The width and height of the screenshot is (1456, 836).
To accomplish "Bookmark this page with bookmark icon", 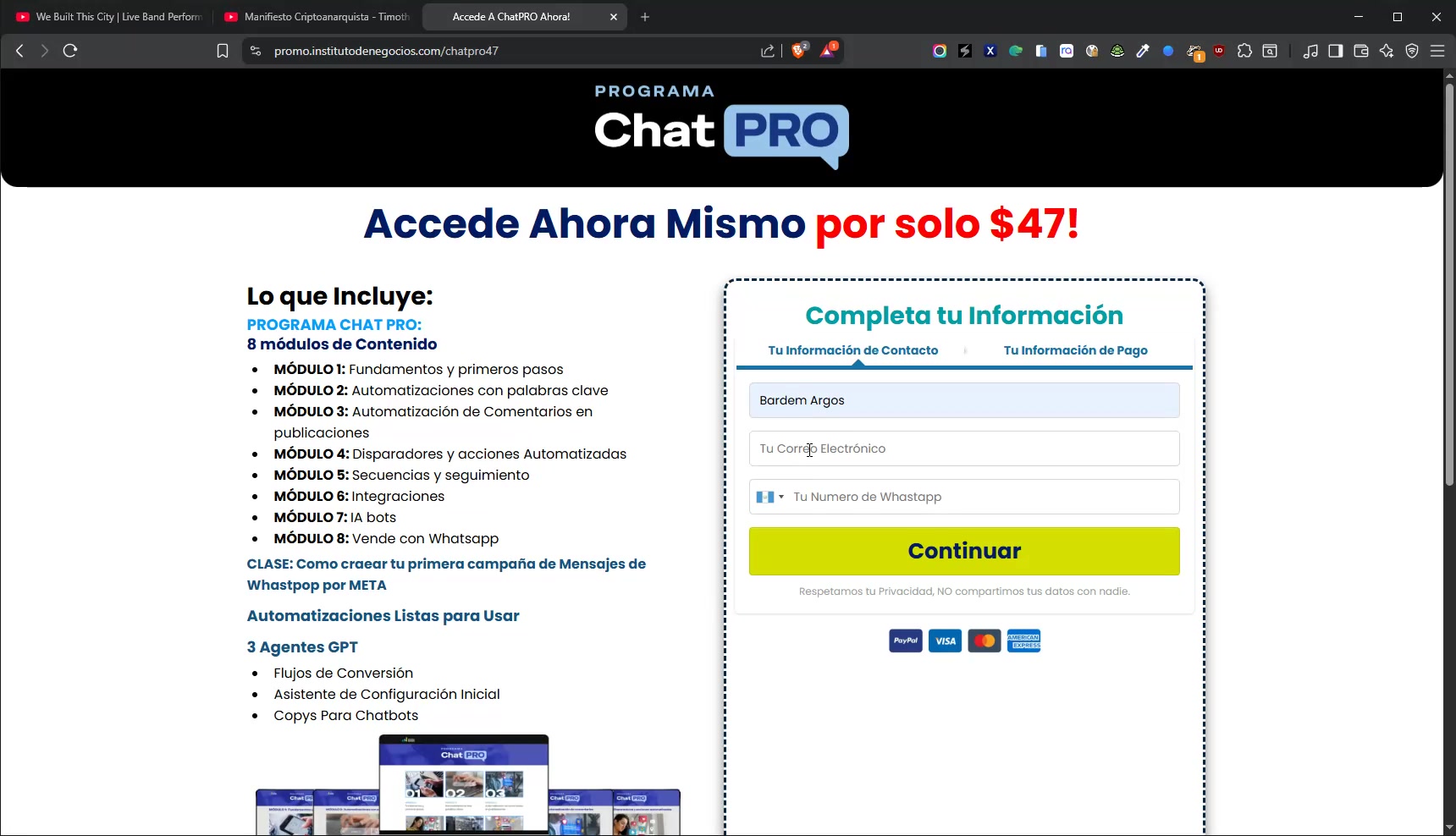I will pyautogui.click(x=223, y=51).
